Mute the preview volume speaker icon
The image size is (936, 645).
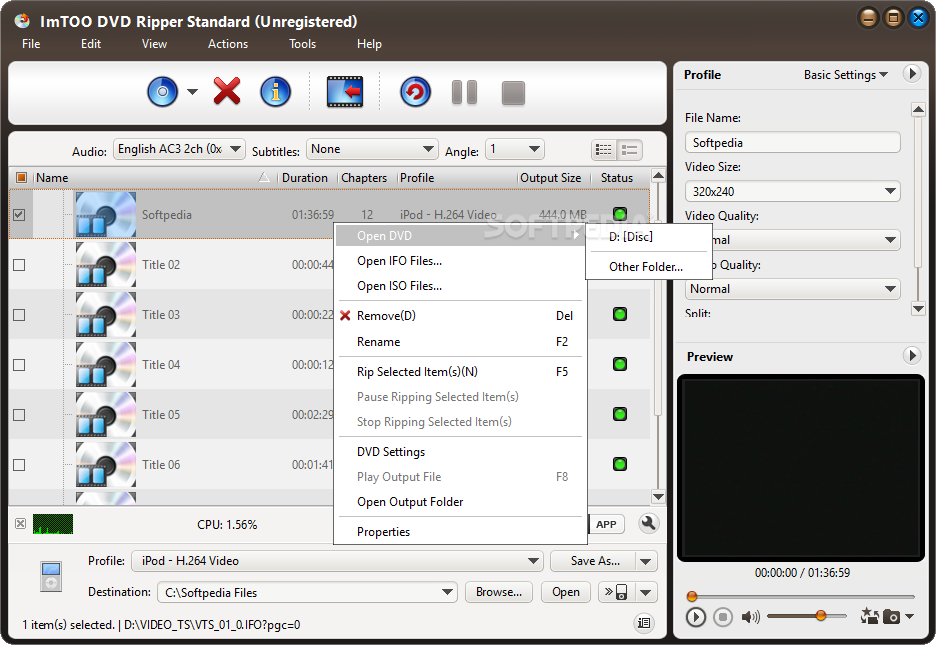[x=750, y=616]
